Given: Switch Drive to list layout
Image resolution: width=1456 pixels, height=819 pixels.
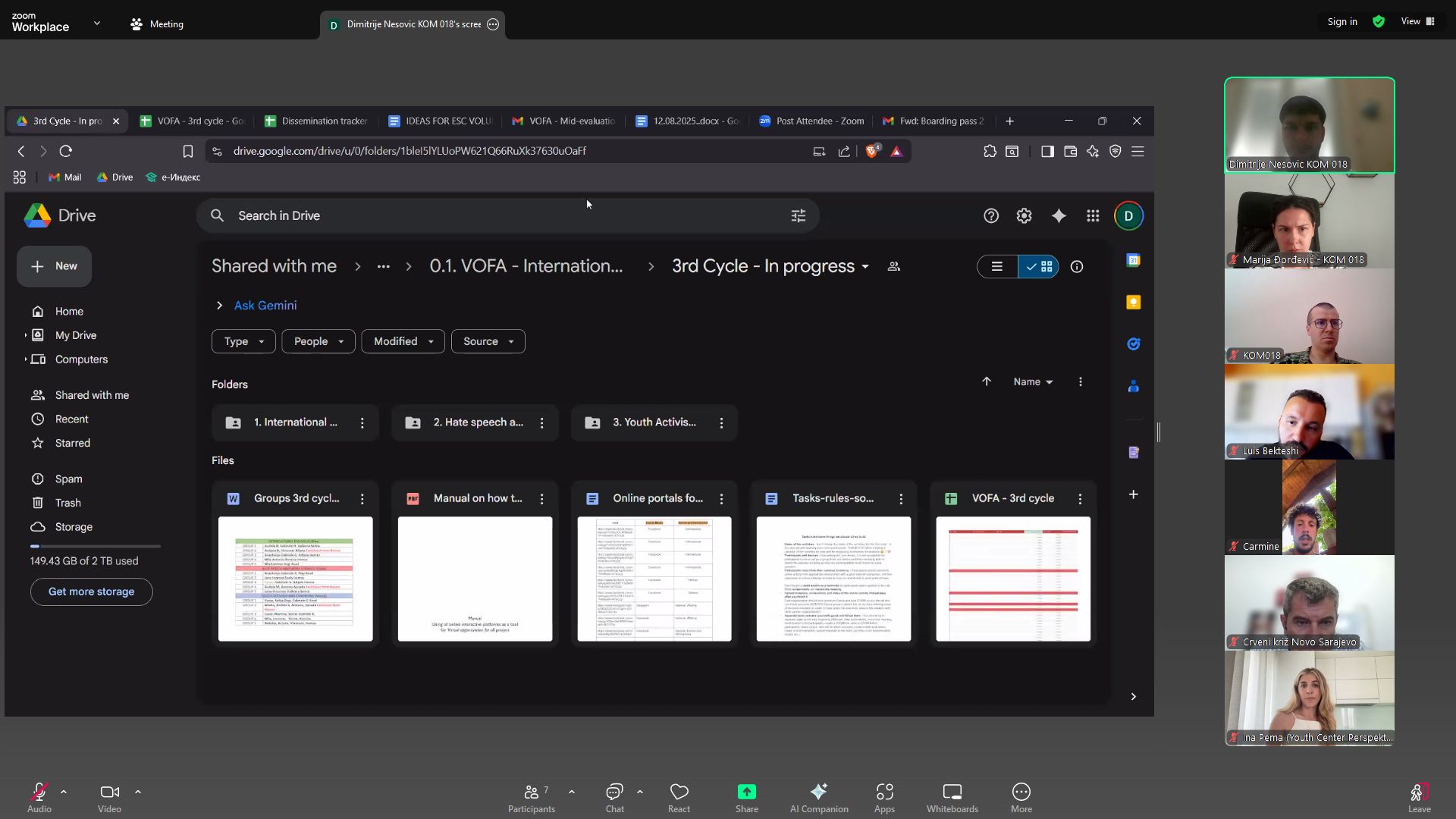Looking at the screenshot, I should [x=997, y=267].
